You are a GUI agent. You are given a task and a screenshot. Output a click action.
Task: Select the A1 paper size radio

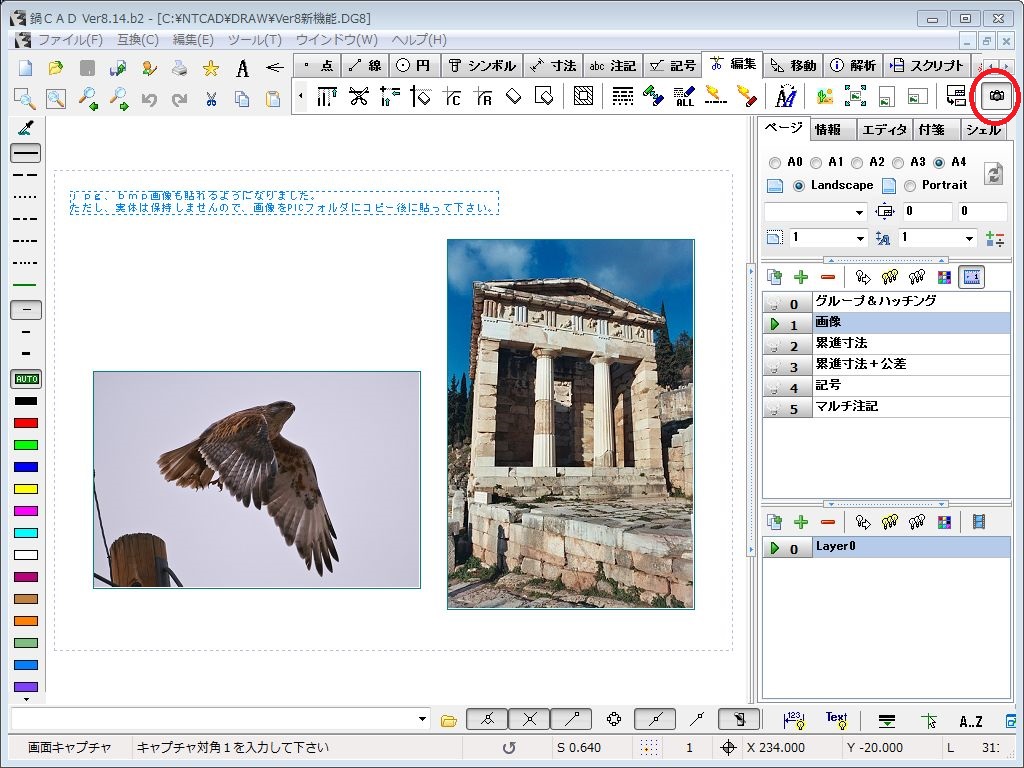pos(816,163)
